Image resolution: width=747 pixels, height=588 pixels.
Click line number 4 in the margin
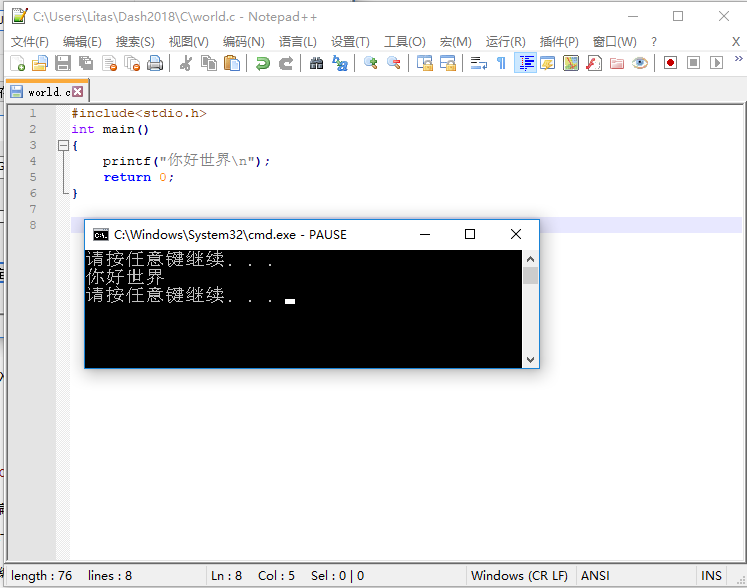33,161
